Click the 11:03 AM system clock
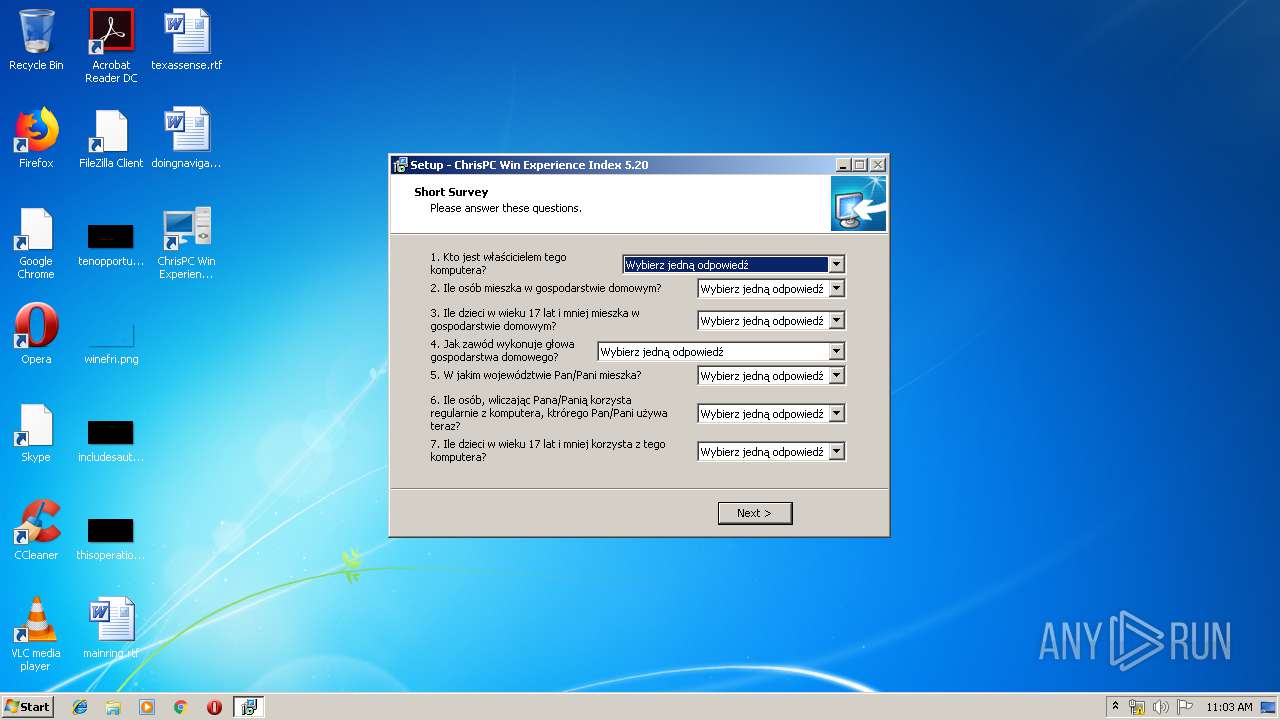The height and width of the screenshot is (720, 1280). (x=1229, y=707)
